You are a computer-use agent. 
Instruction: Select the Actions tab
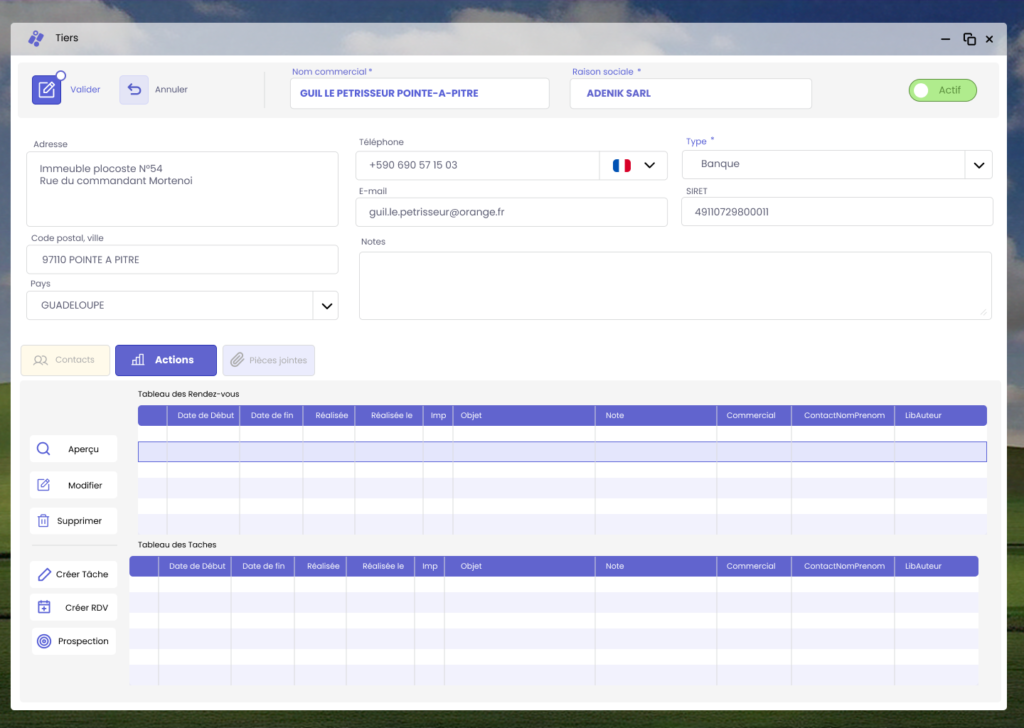[165, 360]
